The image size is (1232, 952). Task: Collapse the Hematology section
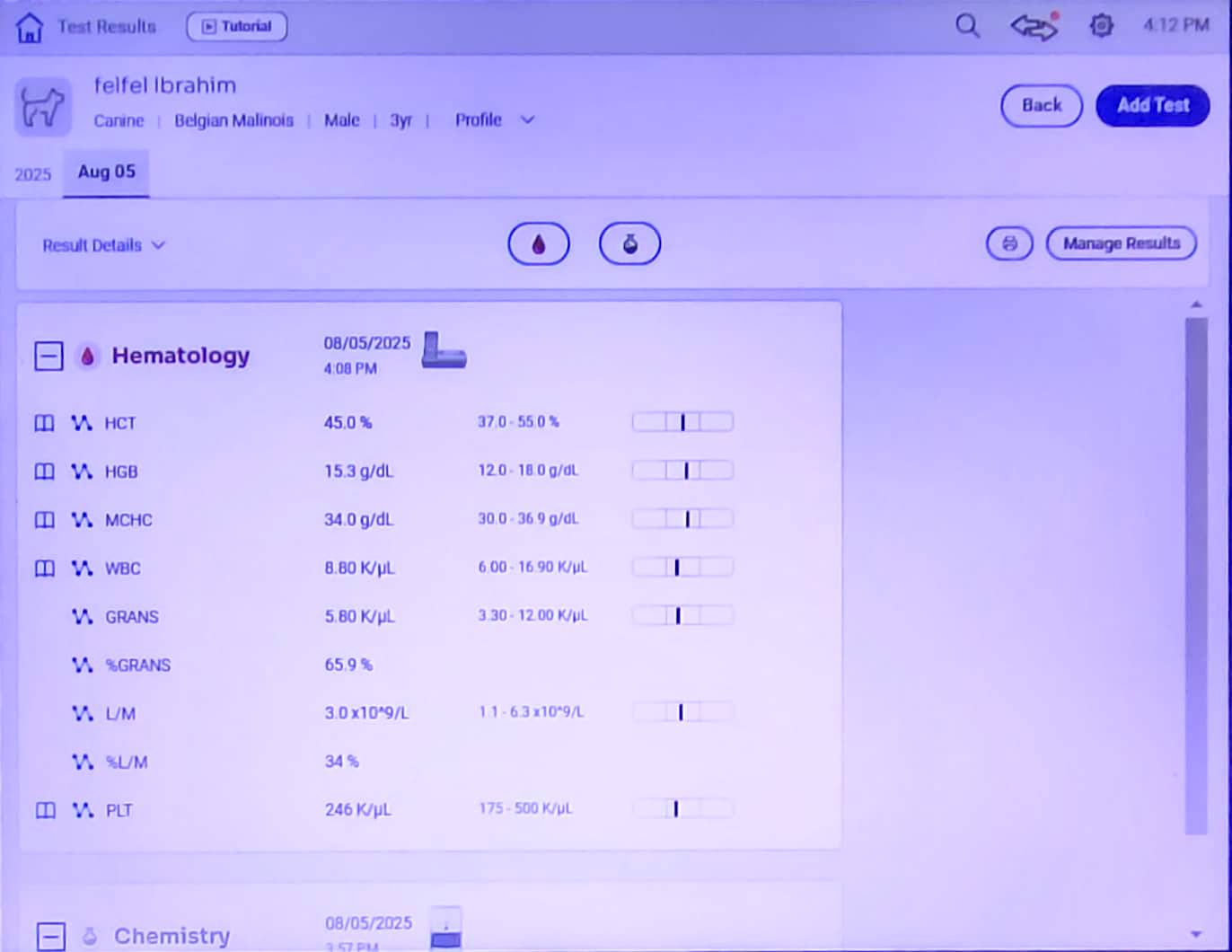tap(48, 357)
